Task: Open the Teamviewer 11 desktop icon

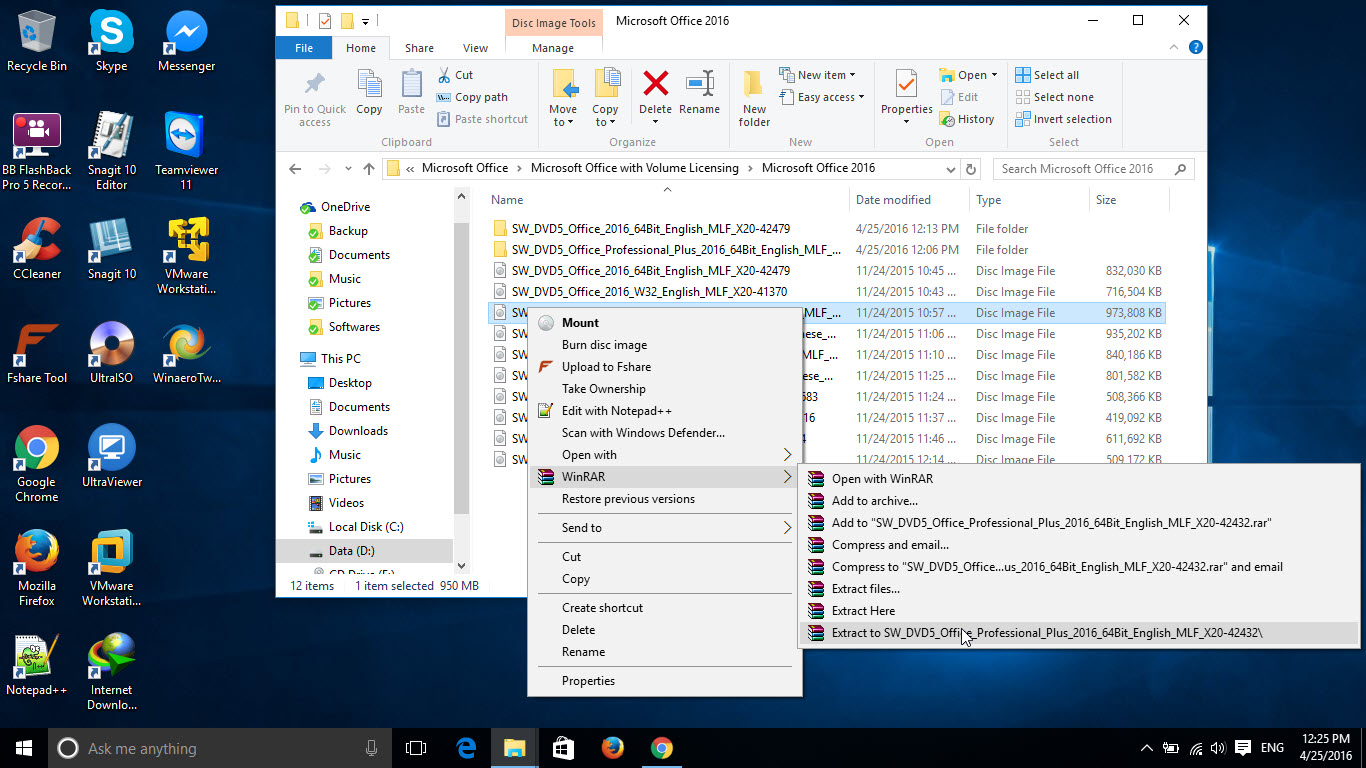Action: click(186, 151)
